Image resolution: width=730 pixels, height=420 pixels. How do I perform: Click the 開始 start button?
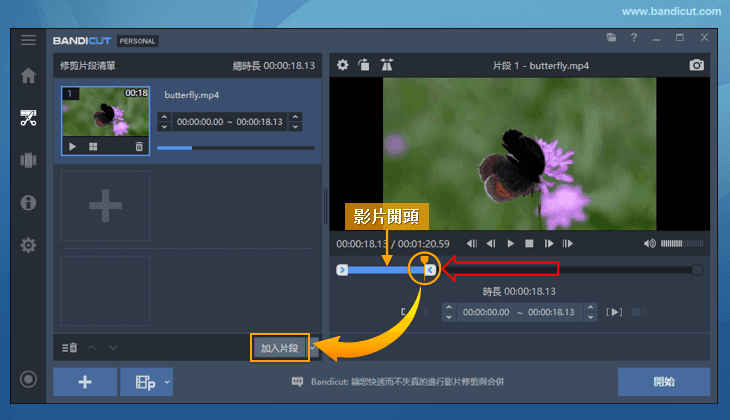(x=663, y=382)
